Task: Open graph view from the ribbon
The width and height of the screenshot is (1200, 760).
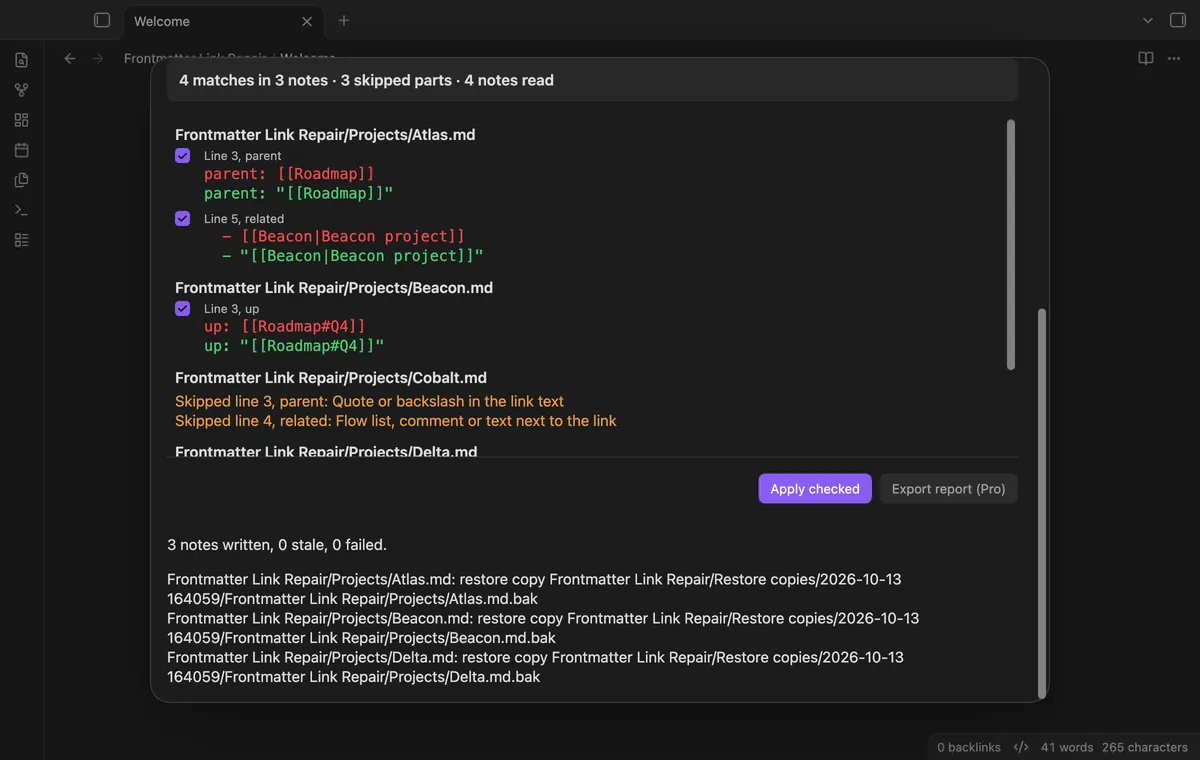Action: [x=22, y=90]
